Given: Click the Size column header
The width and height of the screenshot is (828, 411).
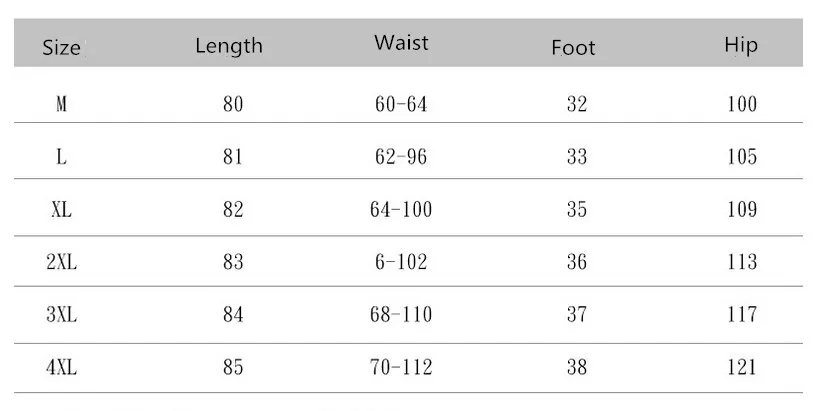Looking at the screenshot, I should 61,47.
